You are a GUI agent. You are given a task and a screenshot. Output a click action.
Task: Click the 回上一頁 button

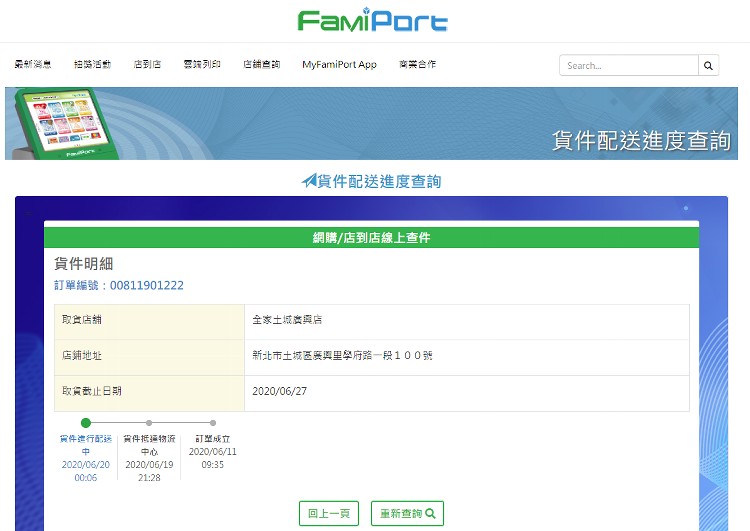click(329, 513)
